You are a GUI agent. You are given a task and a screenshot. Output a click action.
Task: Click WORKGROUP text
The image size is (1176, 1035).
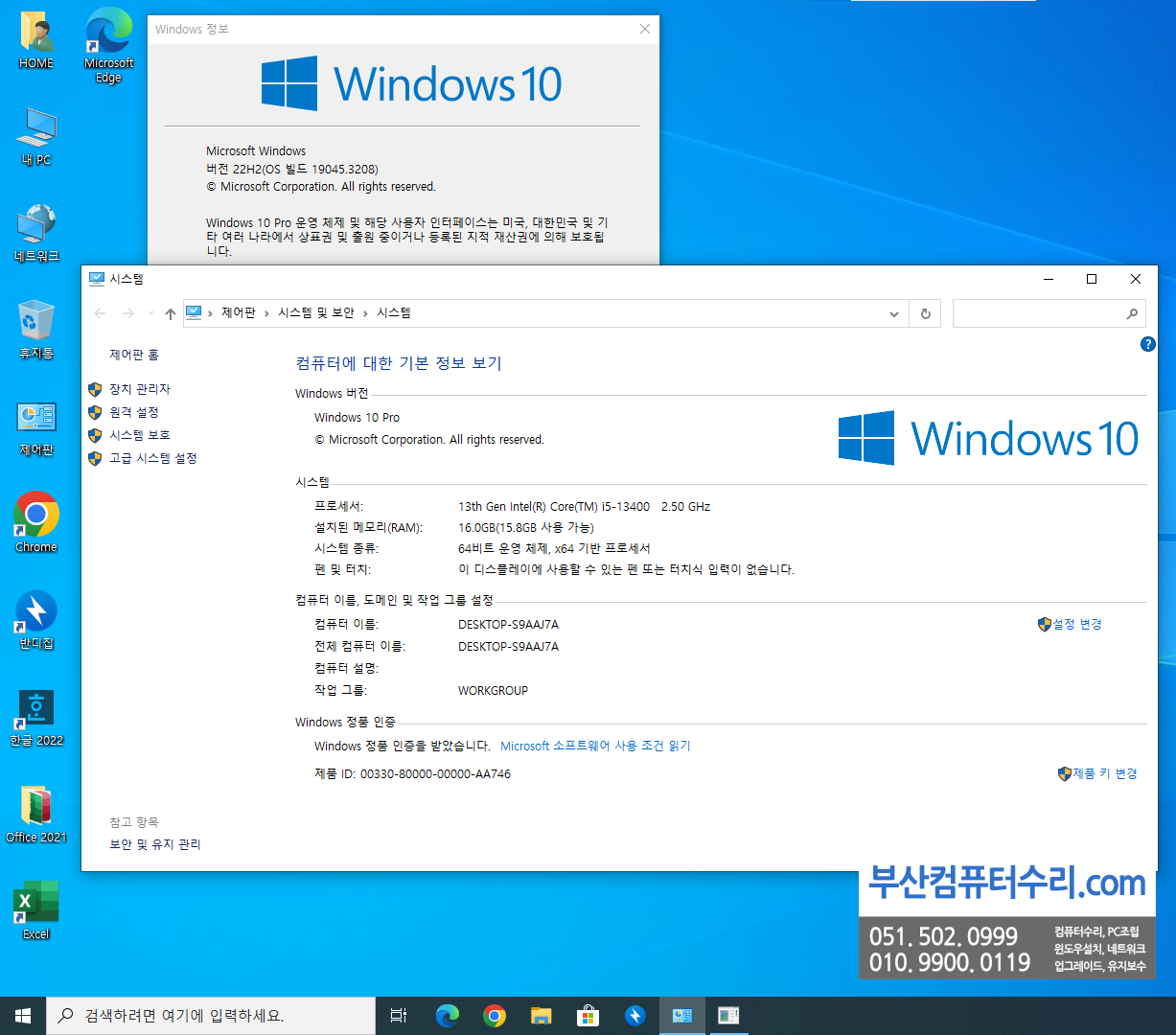pos(493,690)
